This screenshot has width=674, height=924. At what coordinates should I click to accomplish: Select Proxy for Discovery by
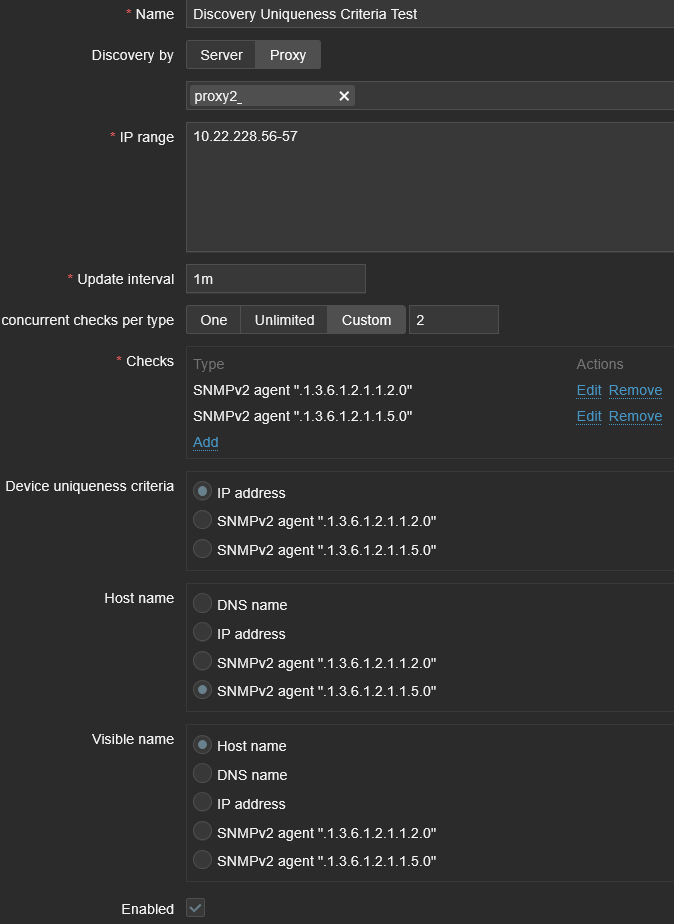point(288,55)
